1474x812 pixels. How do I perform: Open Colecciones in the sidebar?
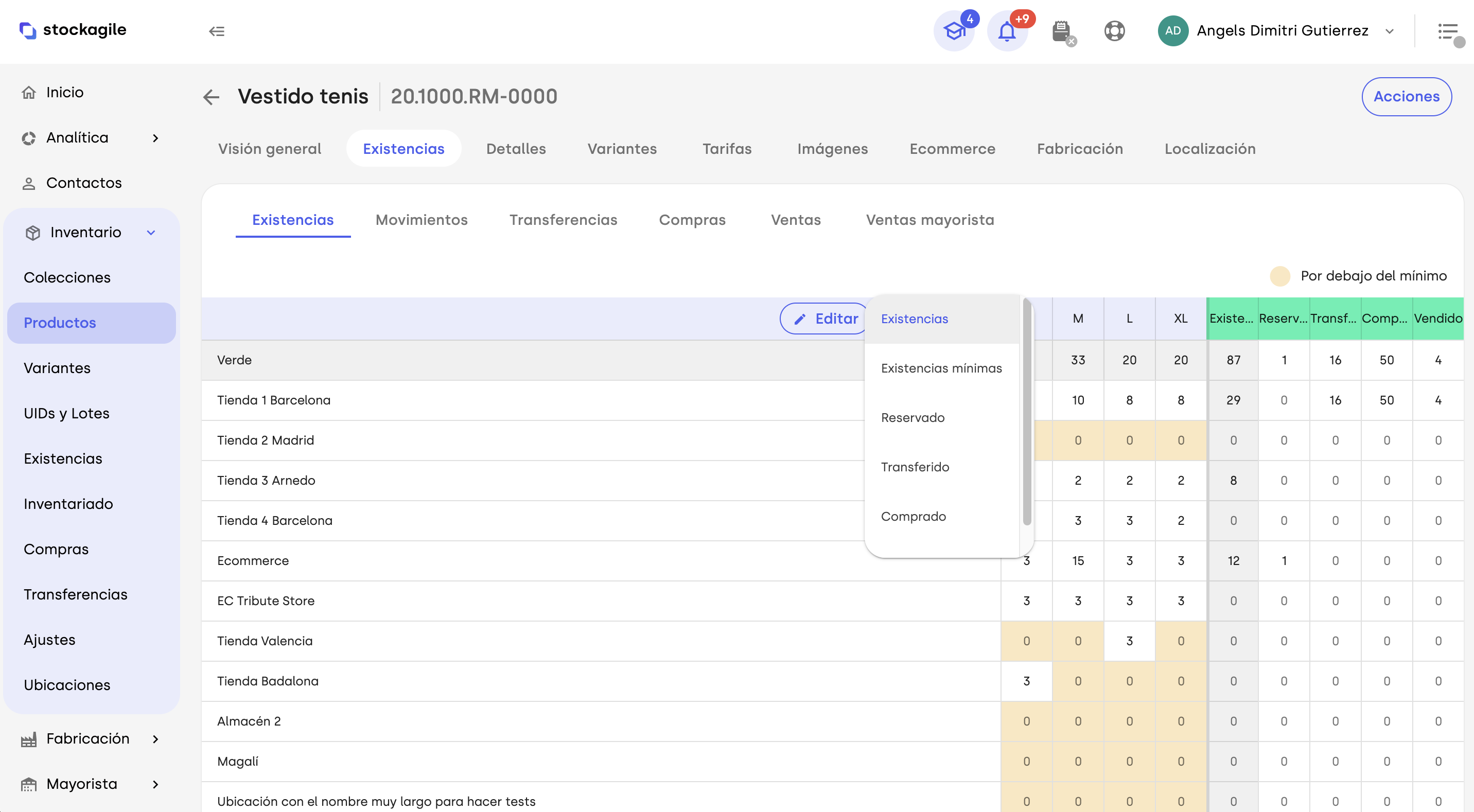pos(92,277)
